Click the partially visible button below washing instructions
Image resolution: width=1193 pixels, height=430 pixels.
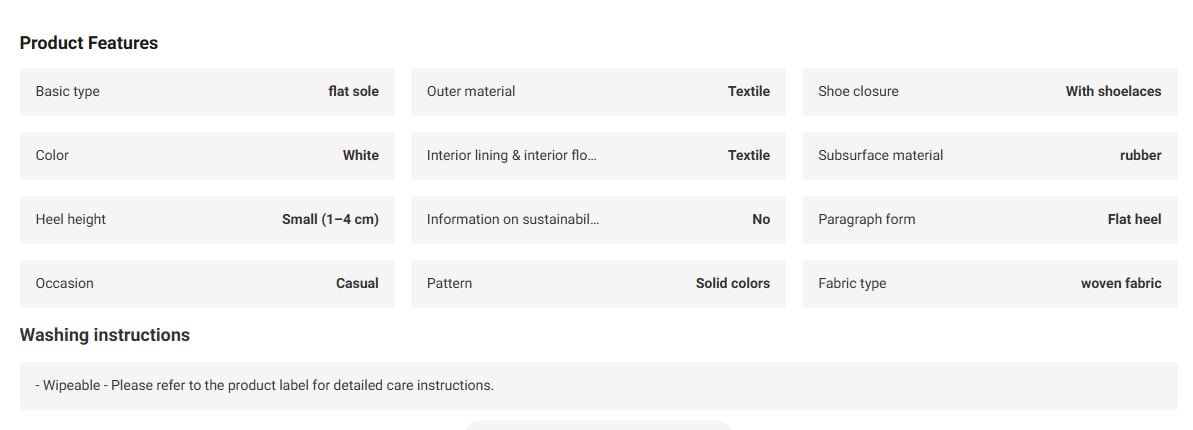pyautogui.click(x=598, y=425)
